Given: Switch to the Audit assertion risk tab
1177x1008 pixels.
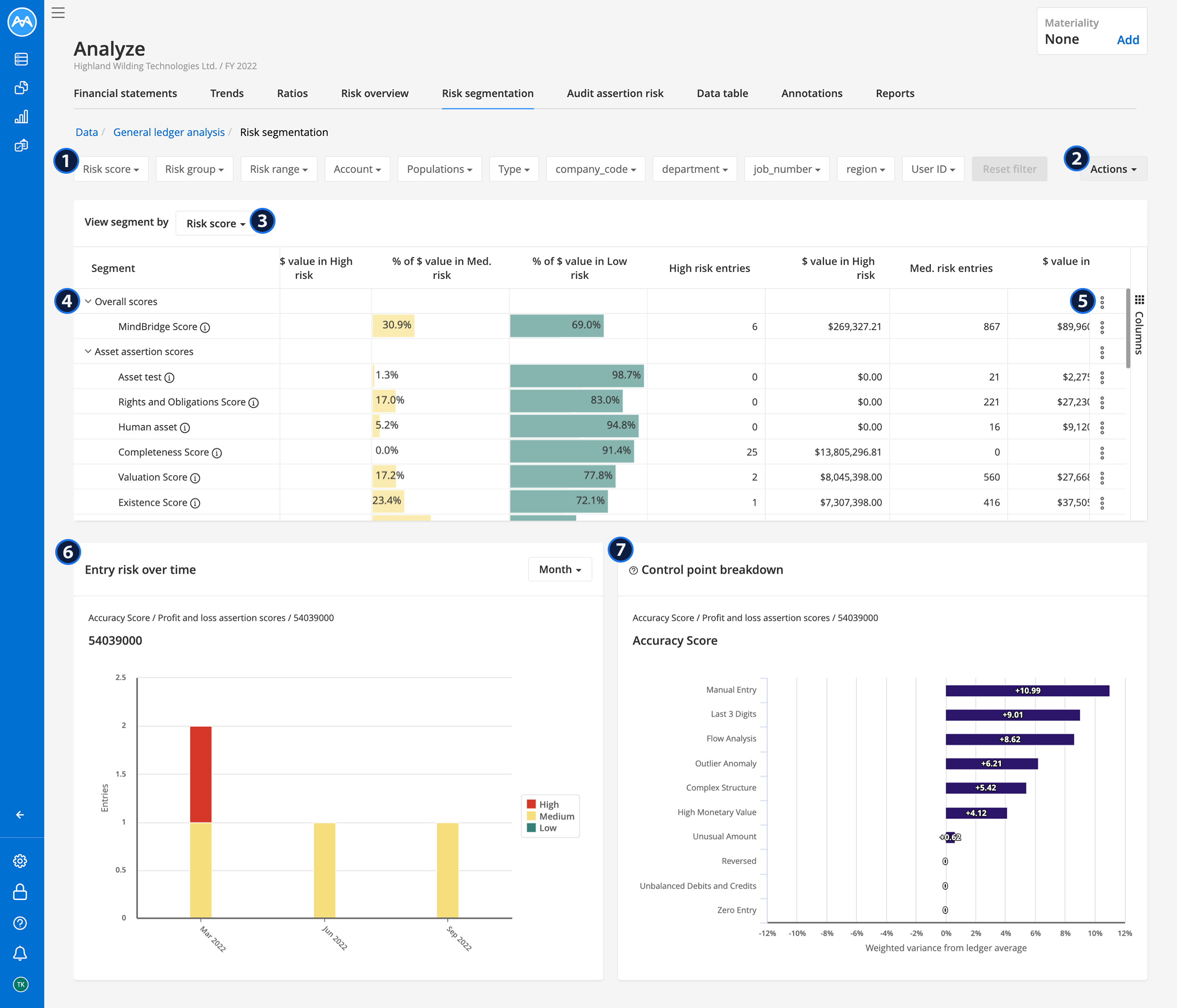Looking at the screenshot, I should coord(614,93).
